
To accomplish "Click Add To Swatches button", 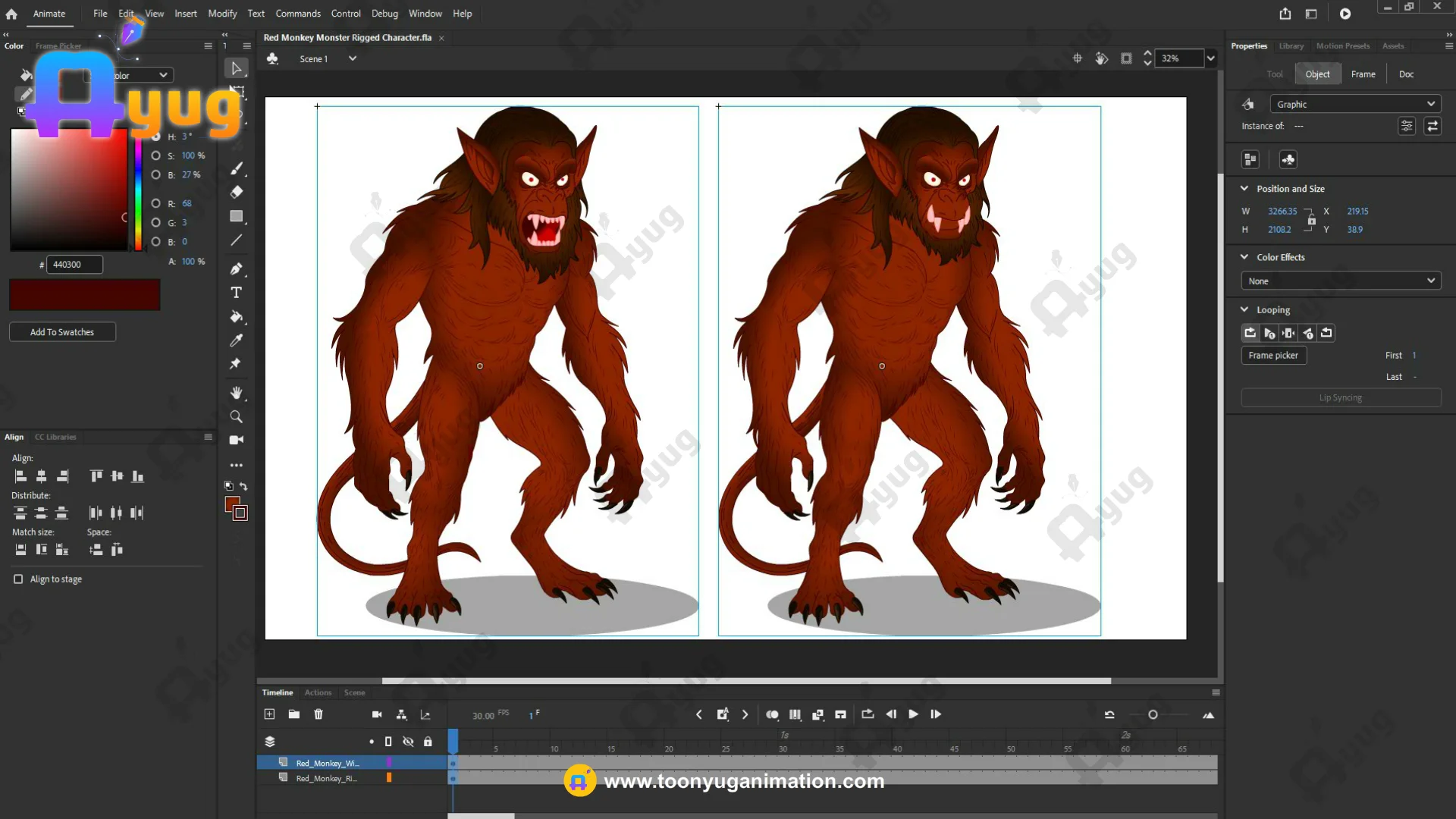I will (62, 332).
